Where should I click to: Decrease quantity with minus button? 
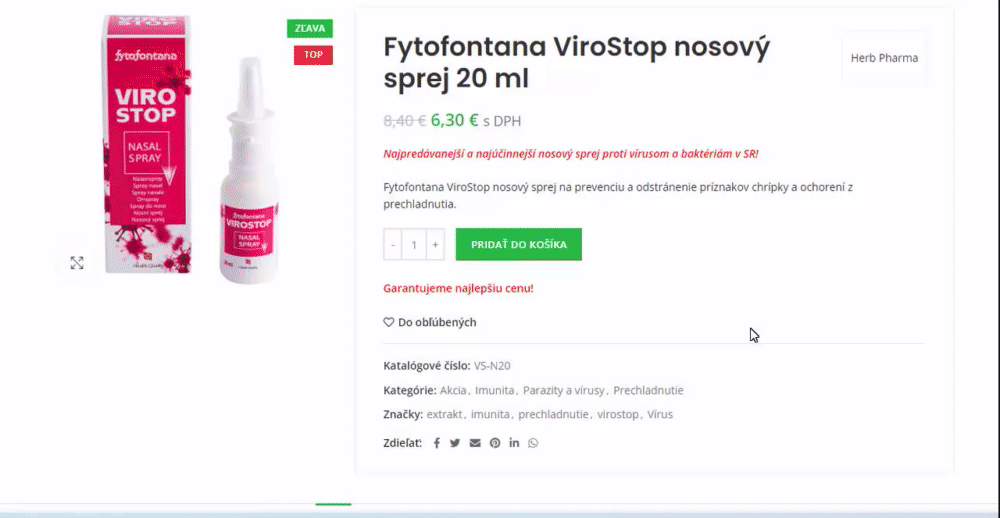(393, 244)
